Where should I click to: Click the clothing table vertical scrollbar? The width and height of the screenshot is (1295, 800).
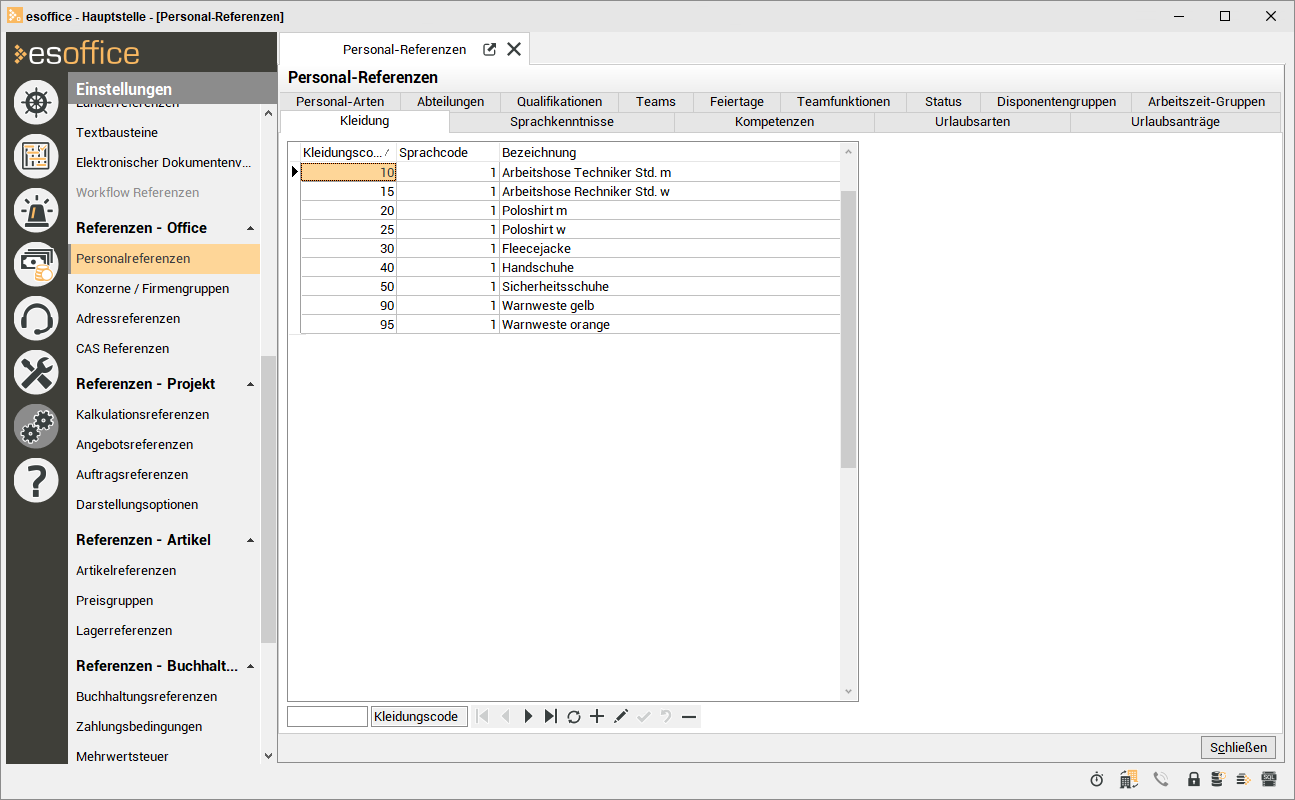848,330
